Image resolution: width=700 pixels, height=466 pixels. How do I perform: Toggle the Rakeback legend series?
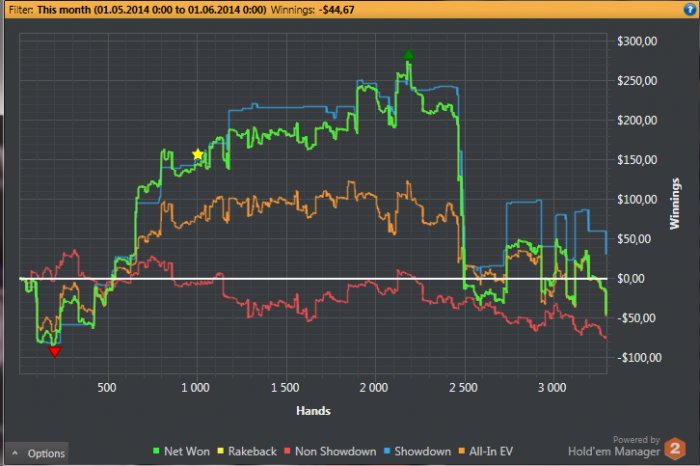(x=247, y=451)
